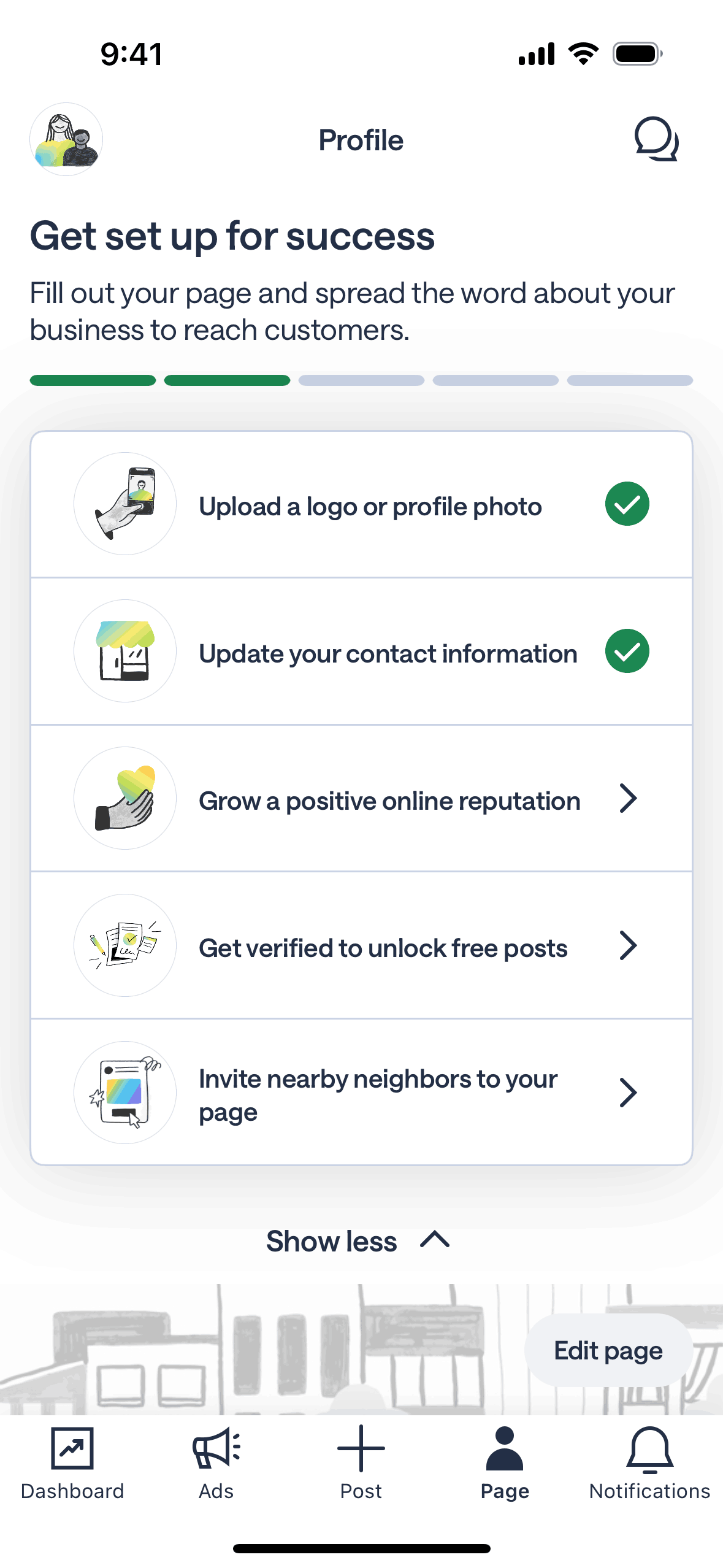The image size is (723, 1568).
Task: Expand Grow a positive online reputation chevron
Action: coord(628,798)
